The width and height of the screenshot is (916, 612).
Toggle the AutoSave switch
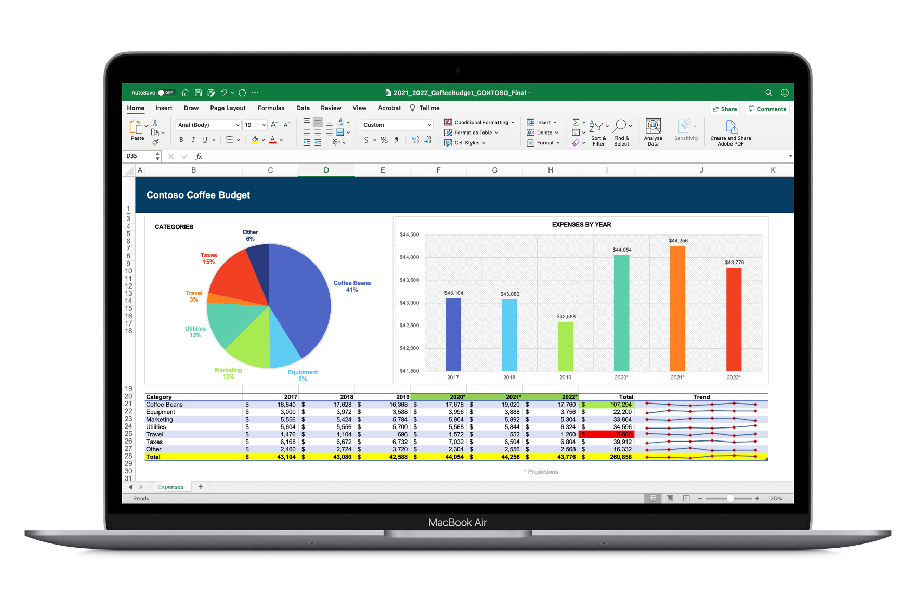coord(166,93)
